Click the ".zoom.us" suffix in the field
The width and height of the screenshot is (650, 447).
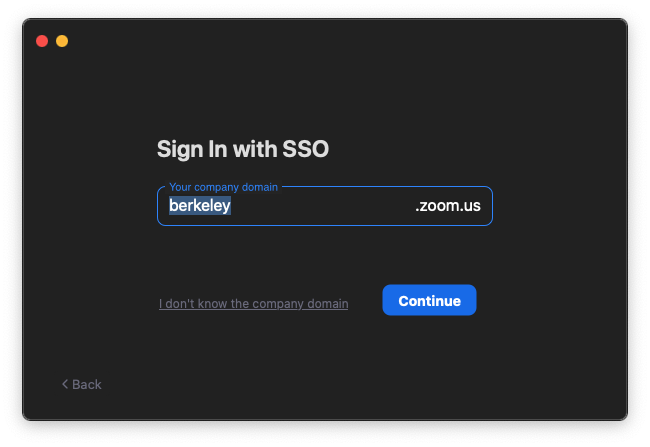(448, 206)
